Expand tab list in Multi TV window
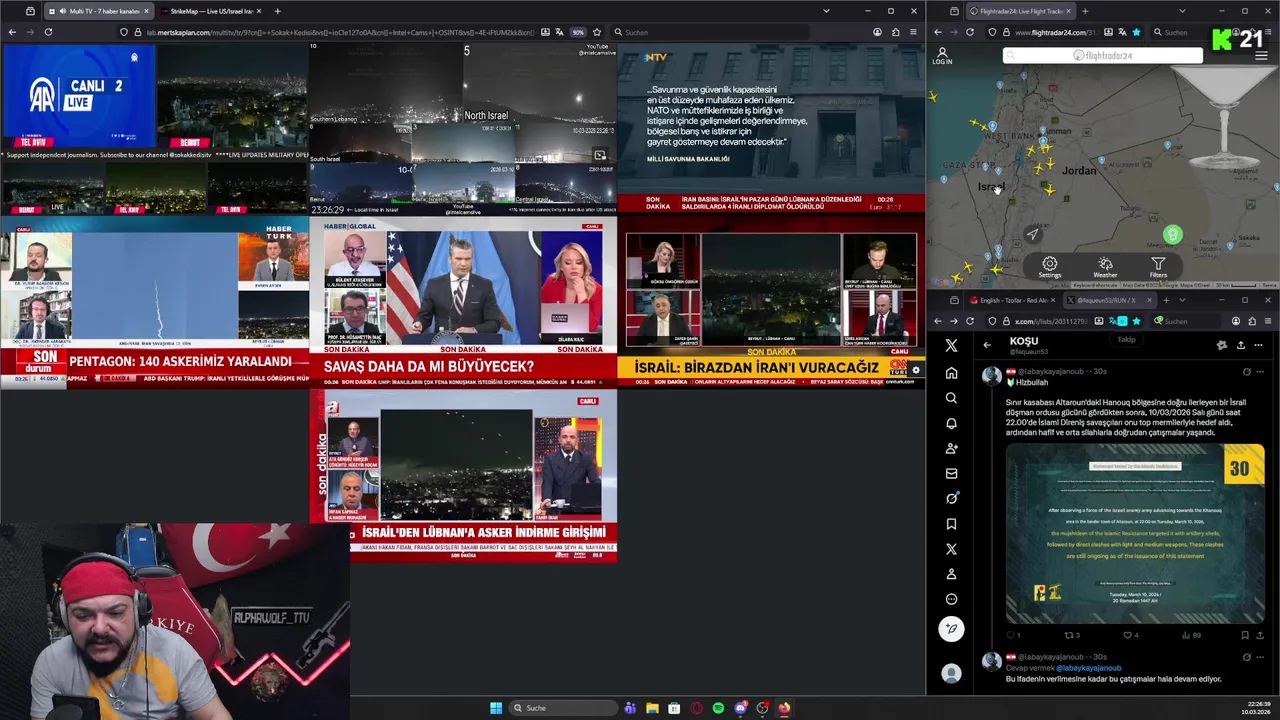 (x=826, y=11)
